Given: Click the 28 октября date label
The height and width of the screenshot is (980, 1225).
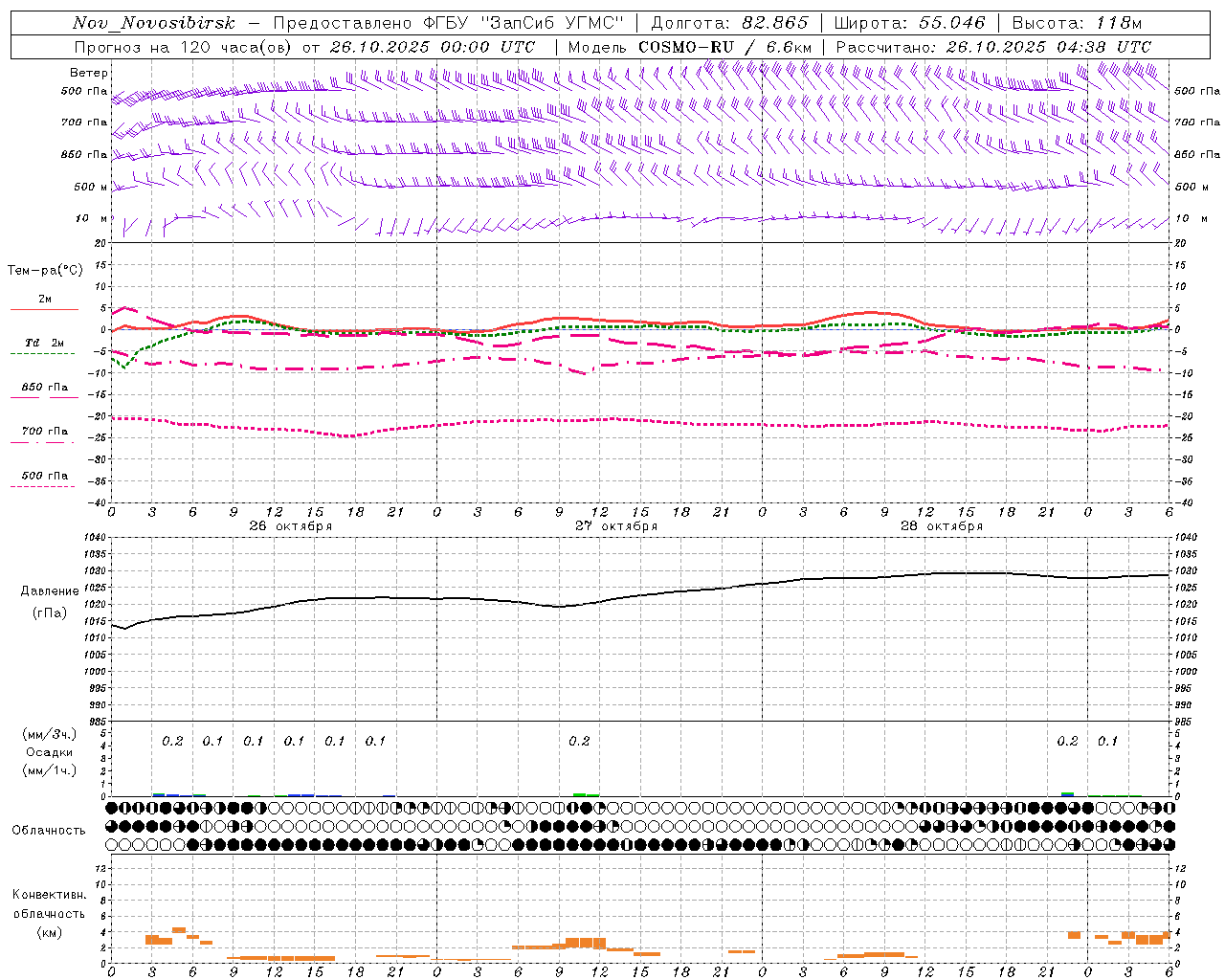Looking at the screenshot, I should (x=942, y=526).
